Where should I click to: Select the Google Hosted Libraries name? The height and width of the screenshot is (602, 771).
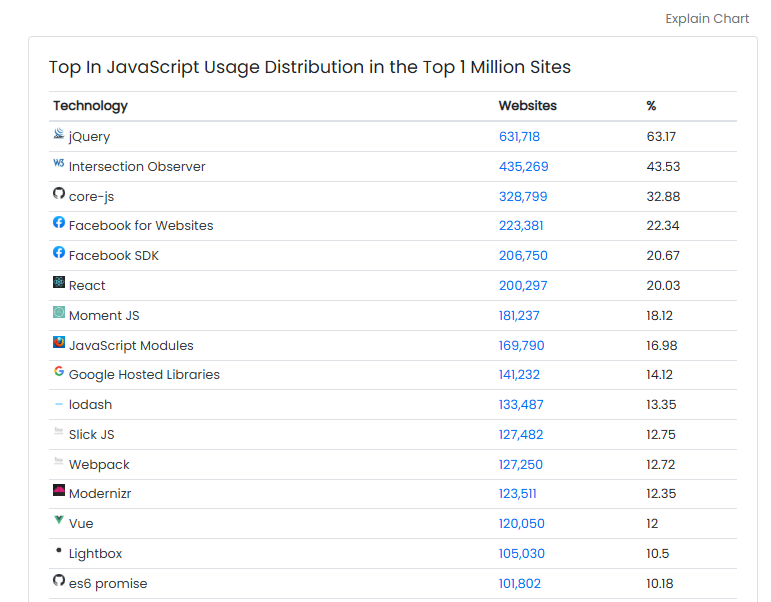pos(144,375)
